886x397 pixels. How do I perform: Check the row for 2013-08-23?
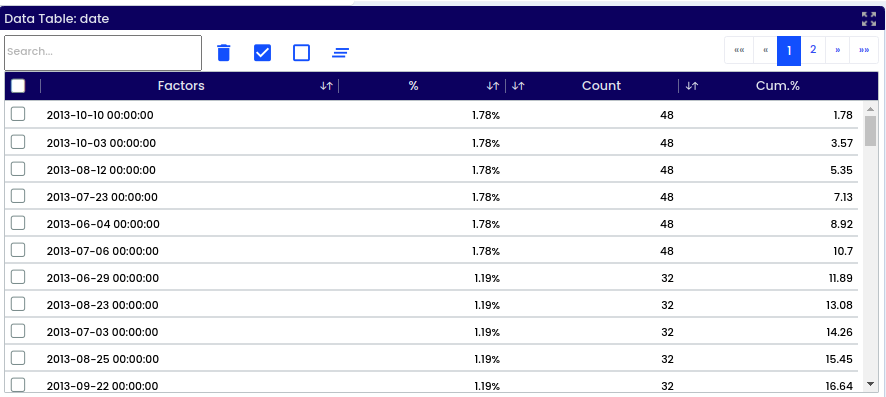coord(18,304)
